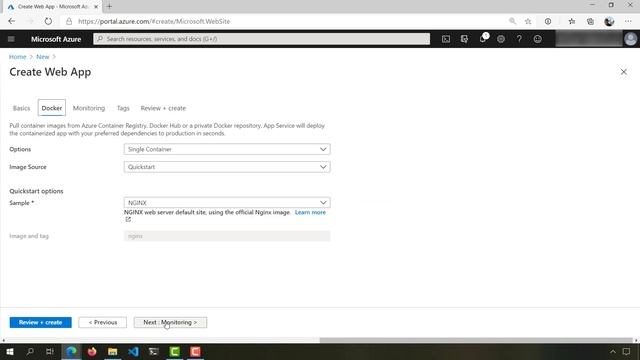The height and width of the screenshot is (360, 640).
Task: Open the Help question mark icon
Action: [x=519, y=39]
